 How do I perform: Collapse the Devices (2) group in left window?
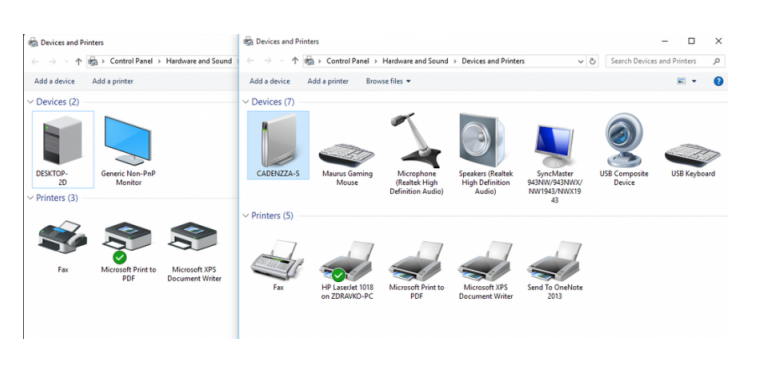[31, 102]
